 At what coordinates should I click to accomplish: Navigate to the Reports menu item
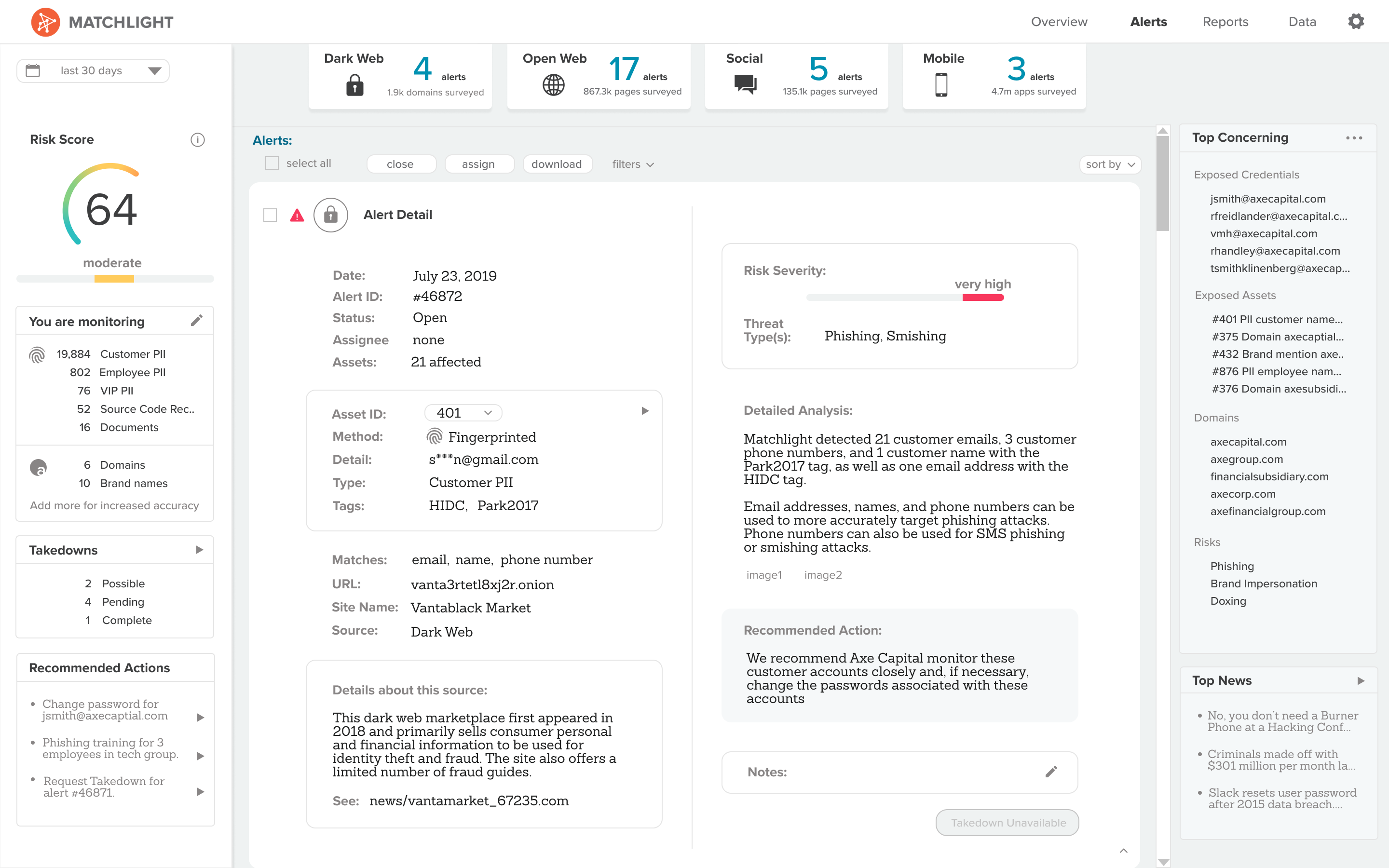(x=1224, y=22)
